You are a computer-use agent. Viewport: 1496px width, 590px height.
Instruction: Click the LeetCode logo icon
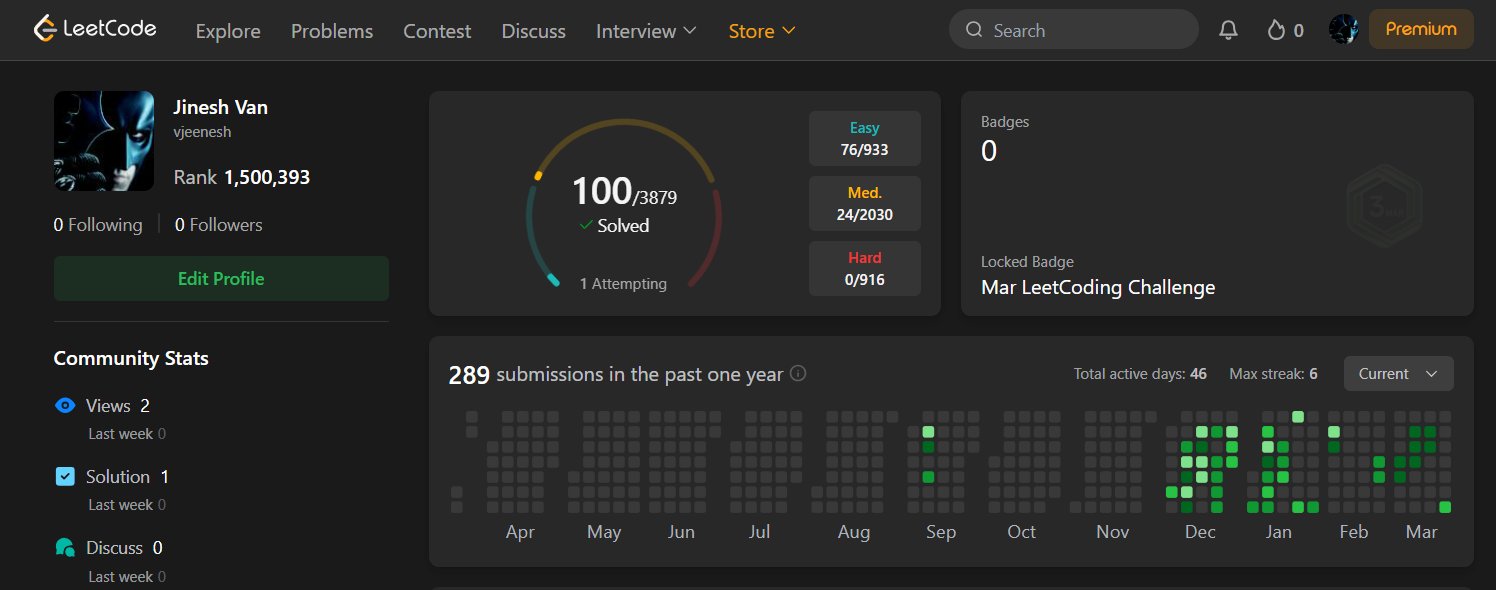pos(44,30)
